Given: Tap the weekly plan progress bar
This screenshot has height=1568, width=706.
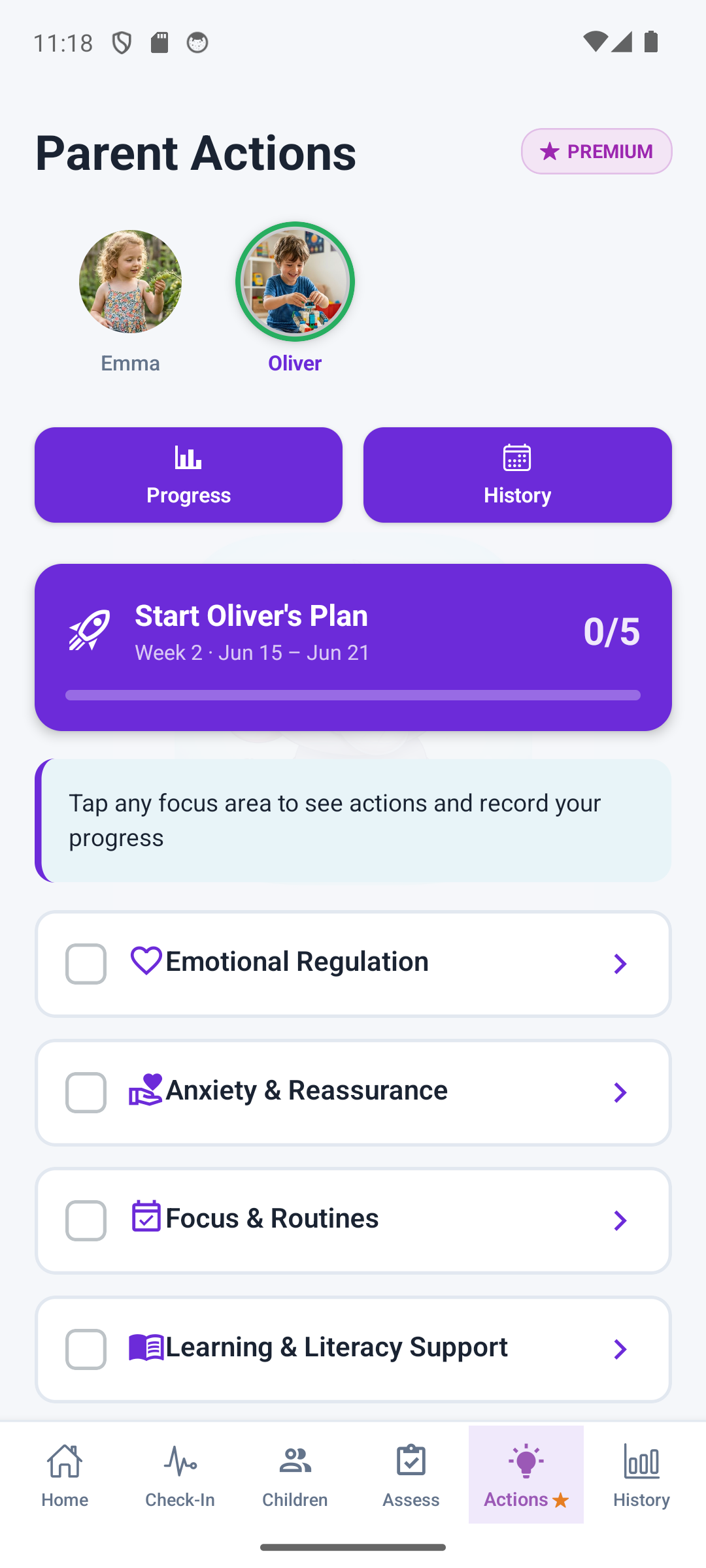Looking at the screenshot, I should point(353,695).
